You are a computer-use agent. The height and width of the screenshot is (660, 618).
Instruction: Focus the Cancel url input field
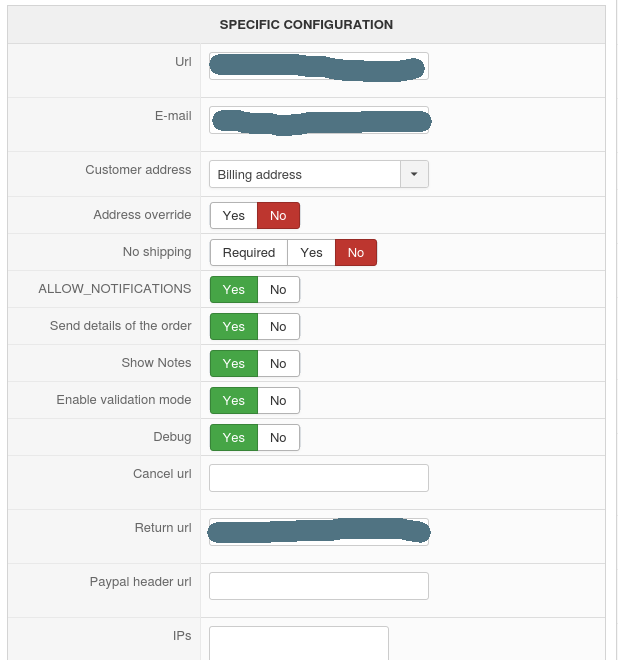pyautogui.click(x=319, y=478)
